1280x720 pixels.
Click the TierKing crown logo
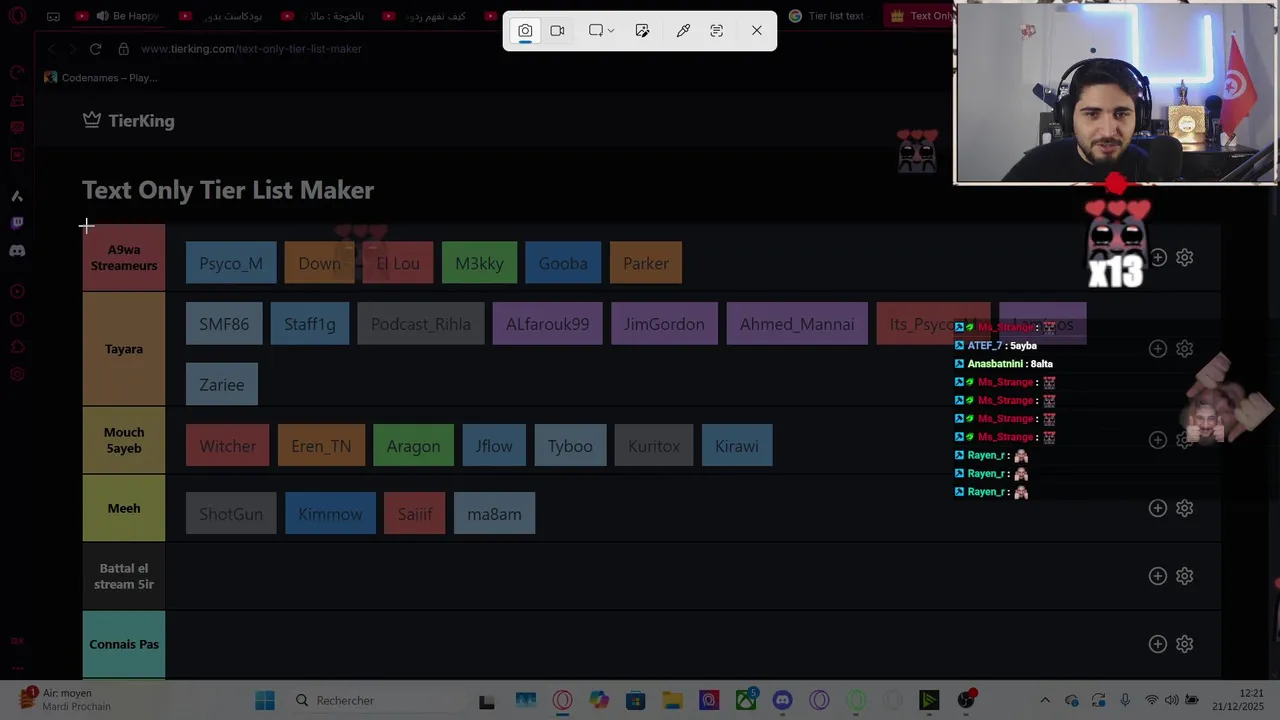pos(92,120)
